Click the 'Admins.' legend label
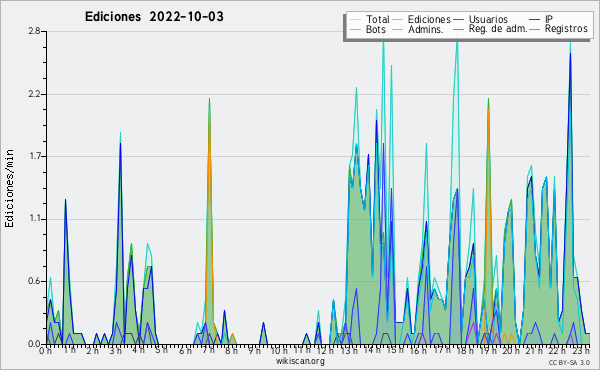The width and height of the screenshot is (600, 370). [426, 29]
